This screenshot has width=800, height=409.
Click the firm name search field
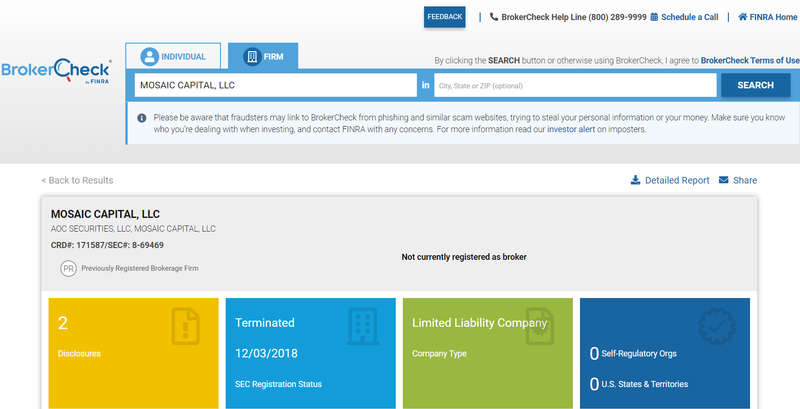[x=276, y=85]
